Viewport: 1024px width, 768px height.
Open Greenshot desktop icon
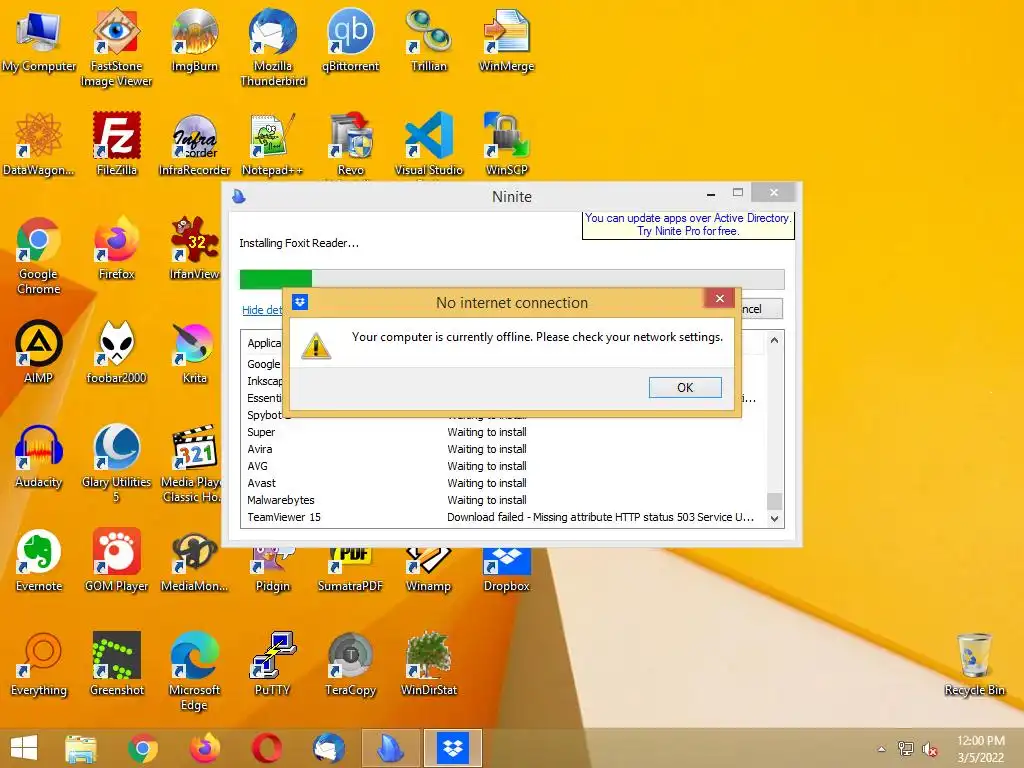[116, 665]
